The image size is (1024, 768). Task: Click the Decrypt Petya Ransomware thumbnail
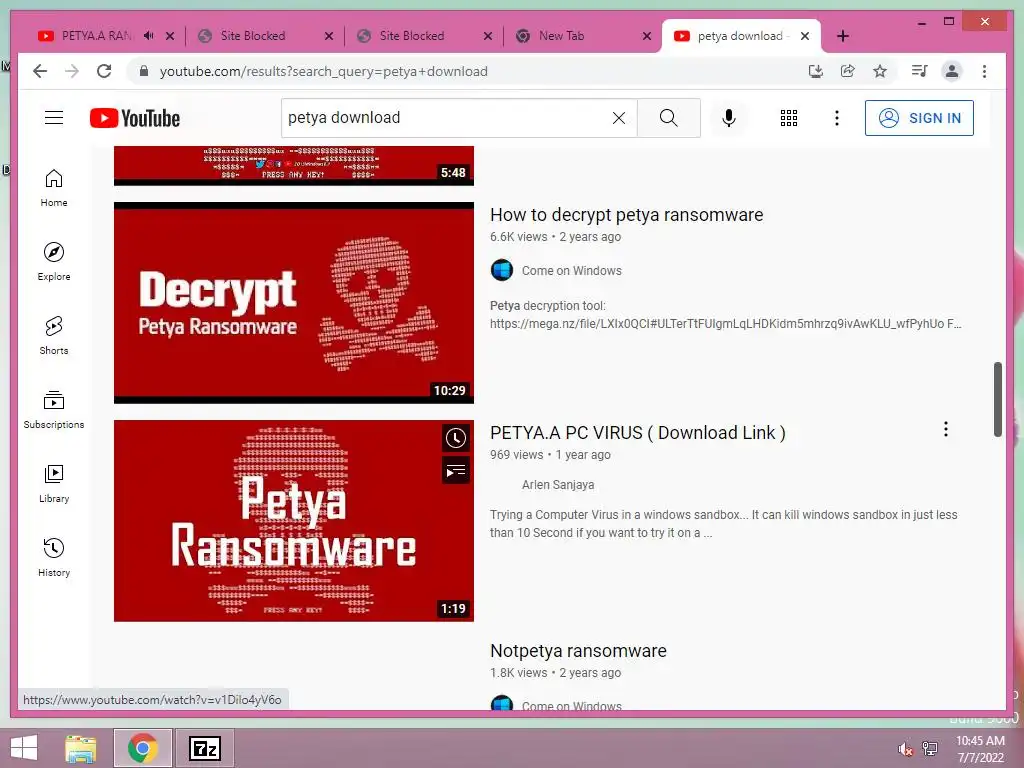tap(294, 303)
